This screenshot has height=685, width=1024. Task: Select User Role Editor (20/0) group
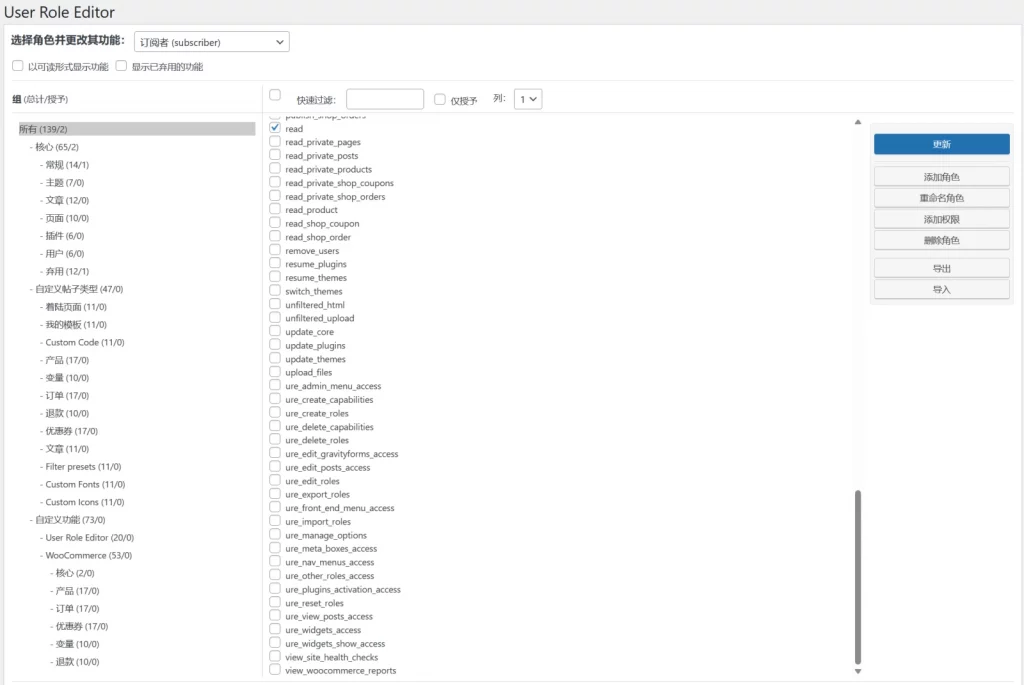point(89,538)
